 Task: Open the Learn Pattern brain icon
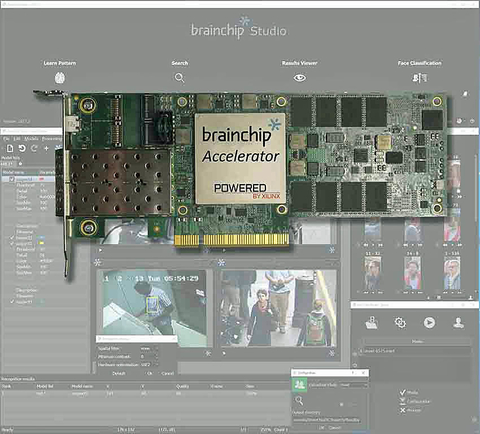coord(60,78)
